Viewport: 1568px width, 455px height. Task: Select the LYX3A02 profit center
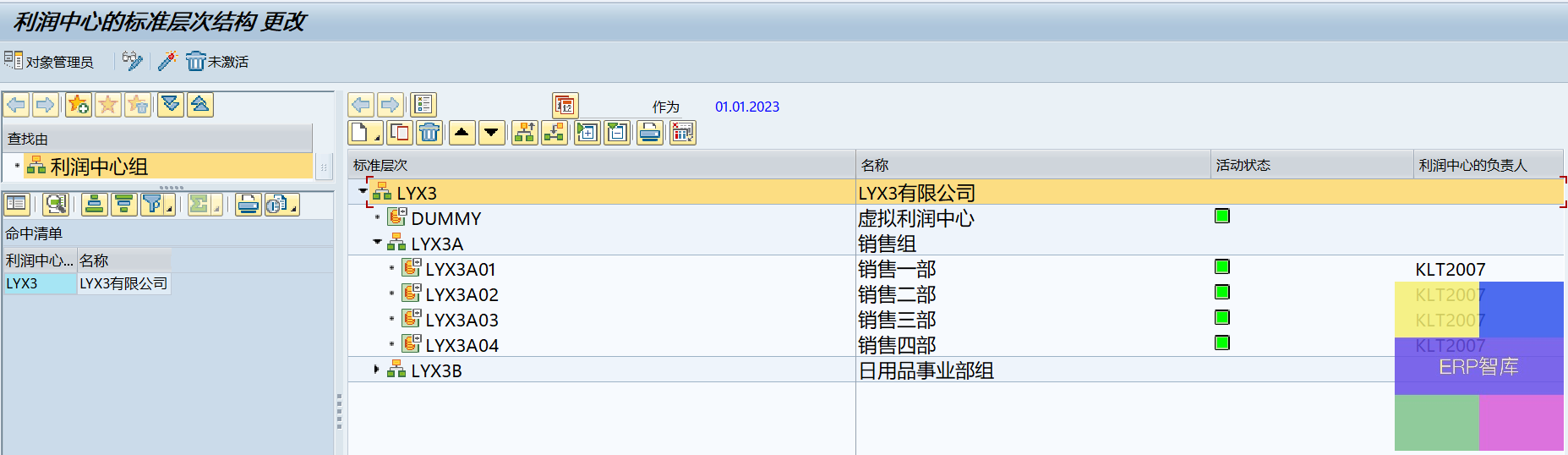462,294
